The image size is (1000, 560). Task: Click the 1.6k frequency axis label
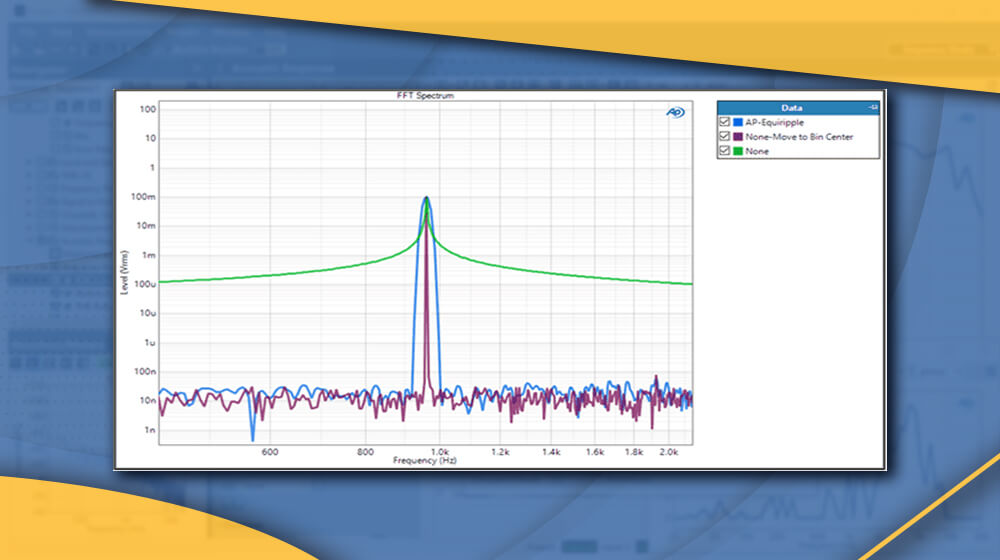pos(595,452)
